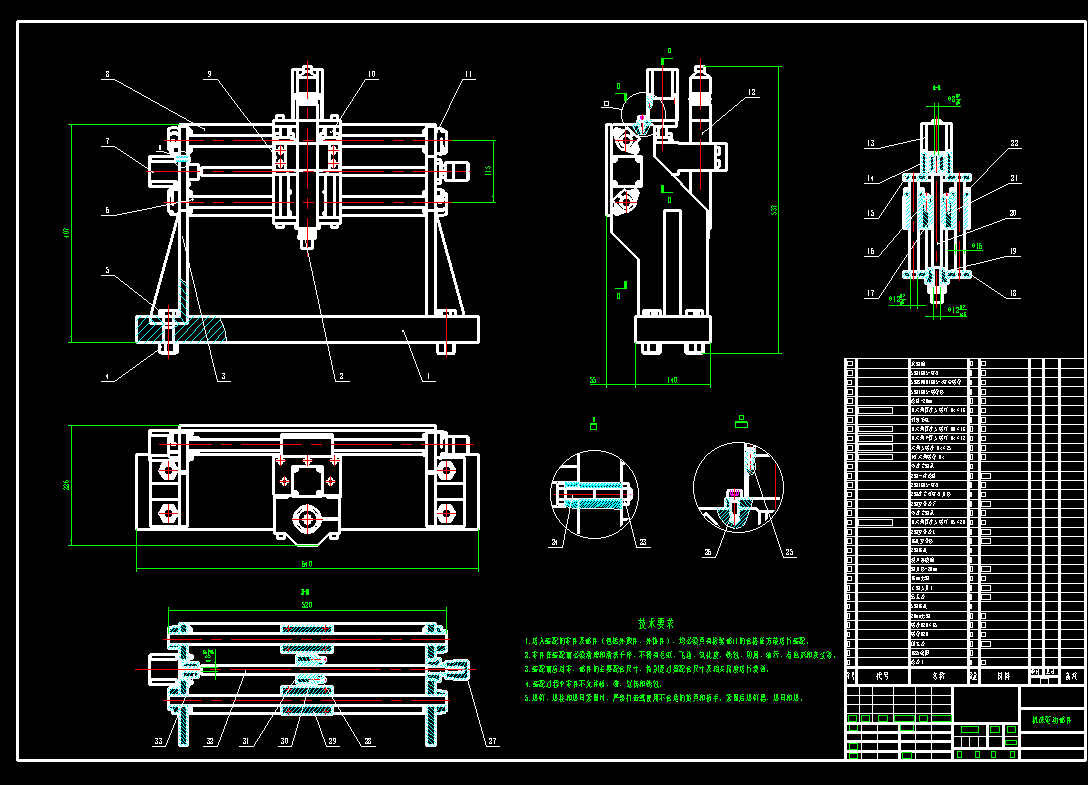
Task: Select the 115 dimension on the front view
Action: click(488, 171)
